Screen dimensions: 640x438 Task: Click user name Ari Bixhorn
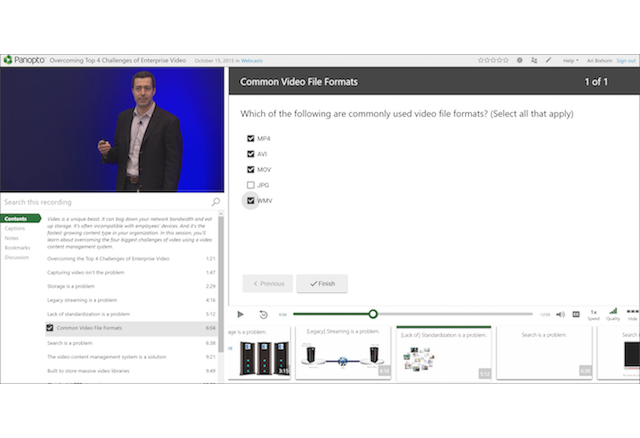600,60
